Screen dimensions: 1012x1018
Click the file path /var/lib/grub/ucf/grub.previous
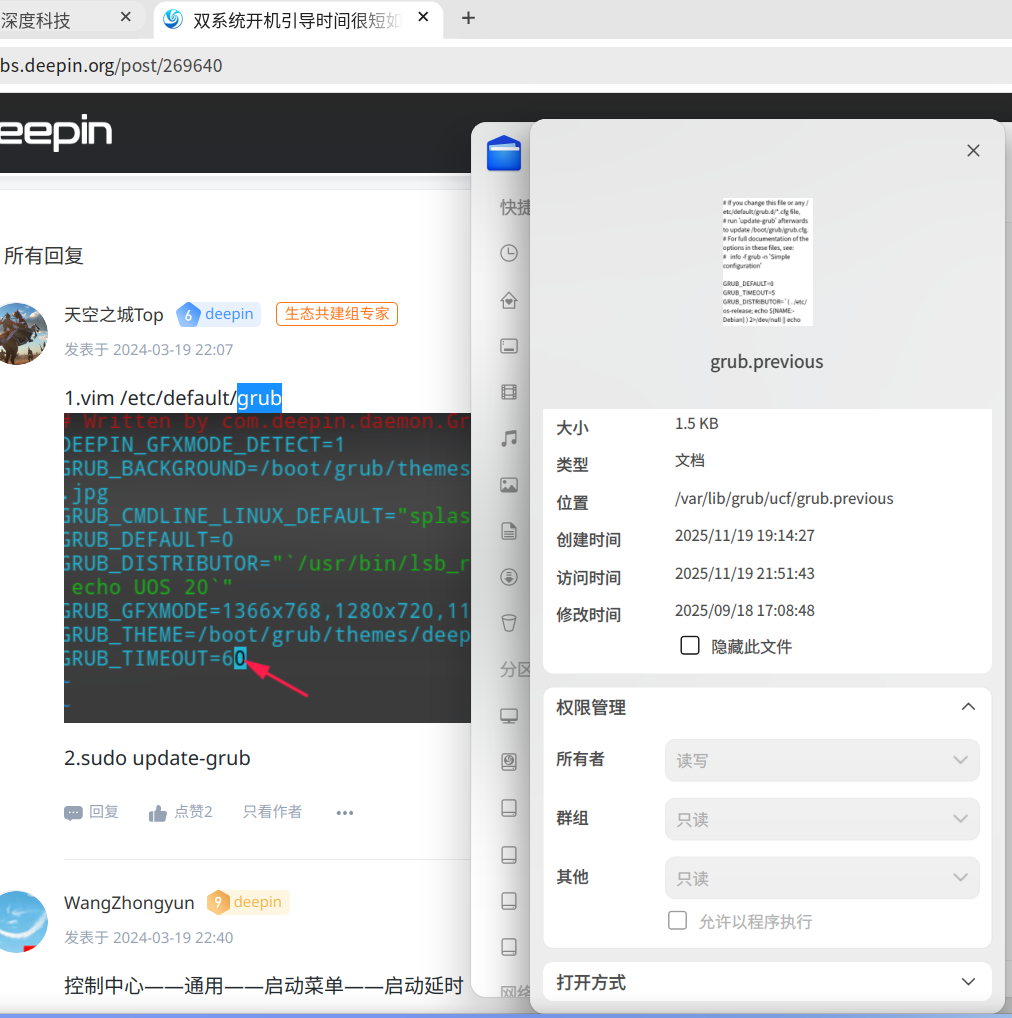click(x=784, y=499)
